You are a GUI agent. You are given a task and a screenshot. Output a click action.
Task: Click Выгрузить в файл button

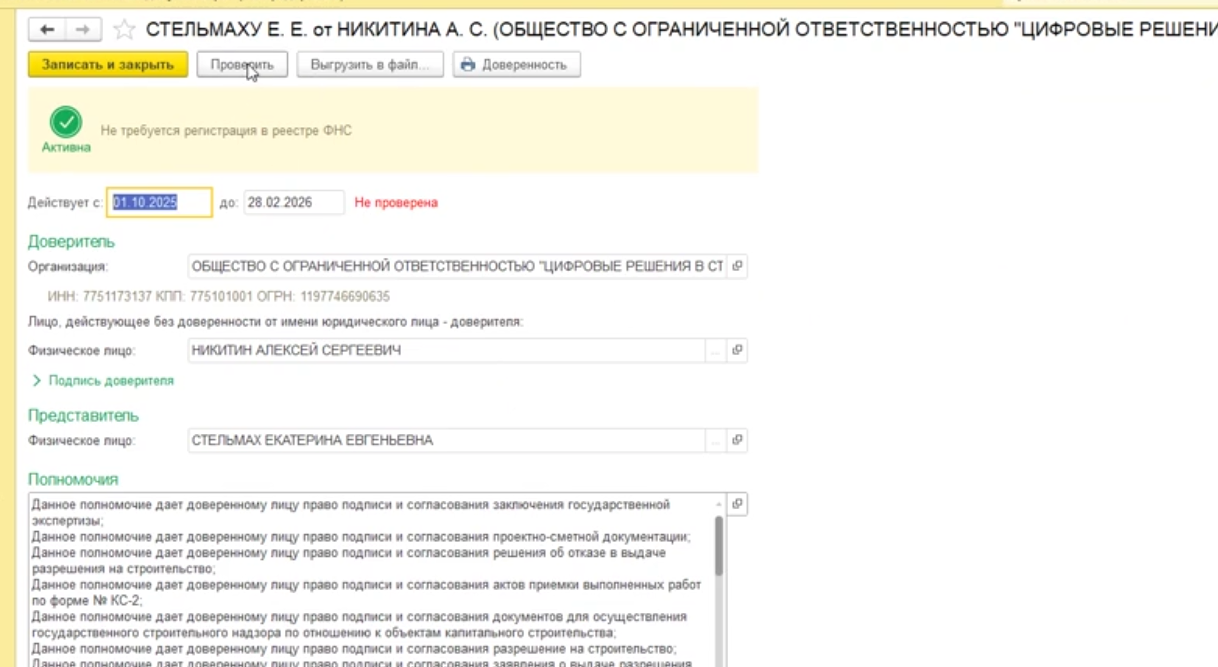[370, 65]
